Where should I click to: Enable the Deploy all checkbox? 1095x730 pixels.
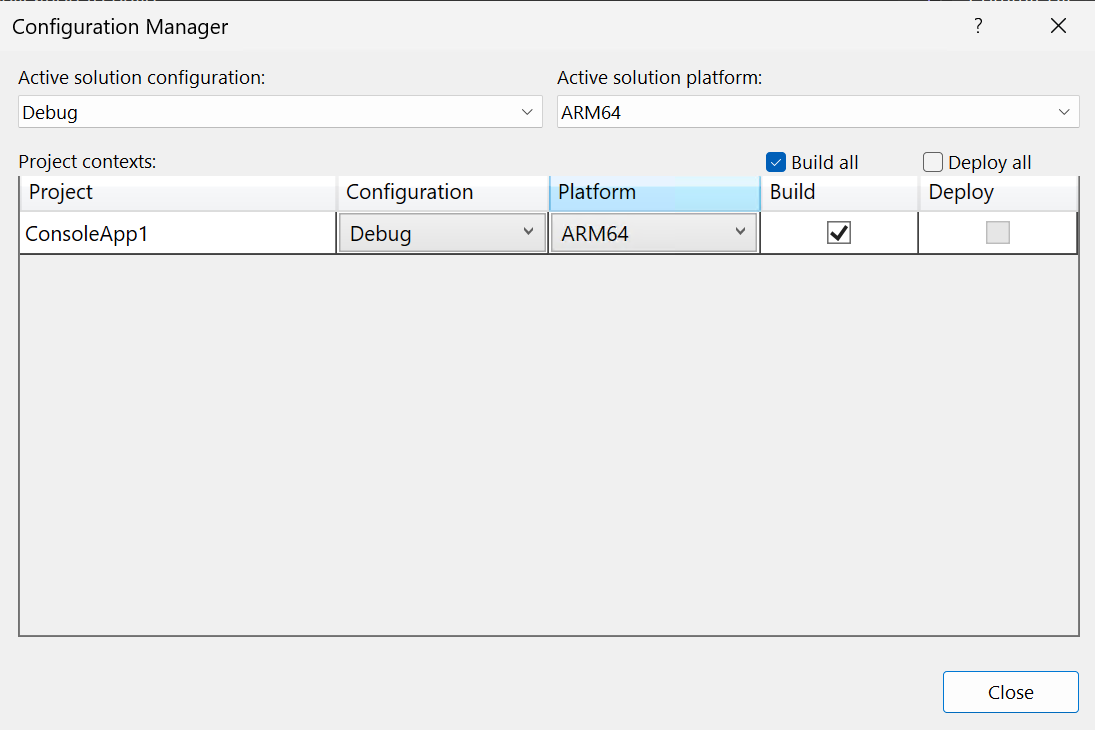pos(933,162)
